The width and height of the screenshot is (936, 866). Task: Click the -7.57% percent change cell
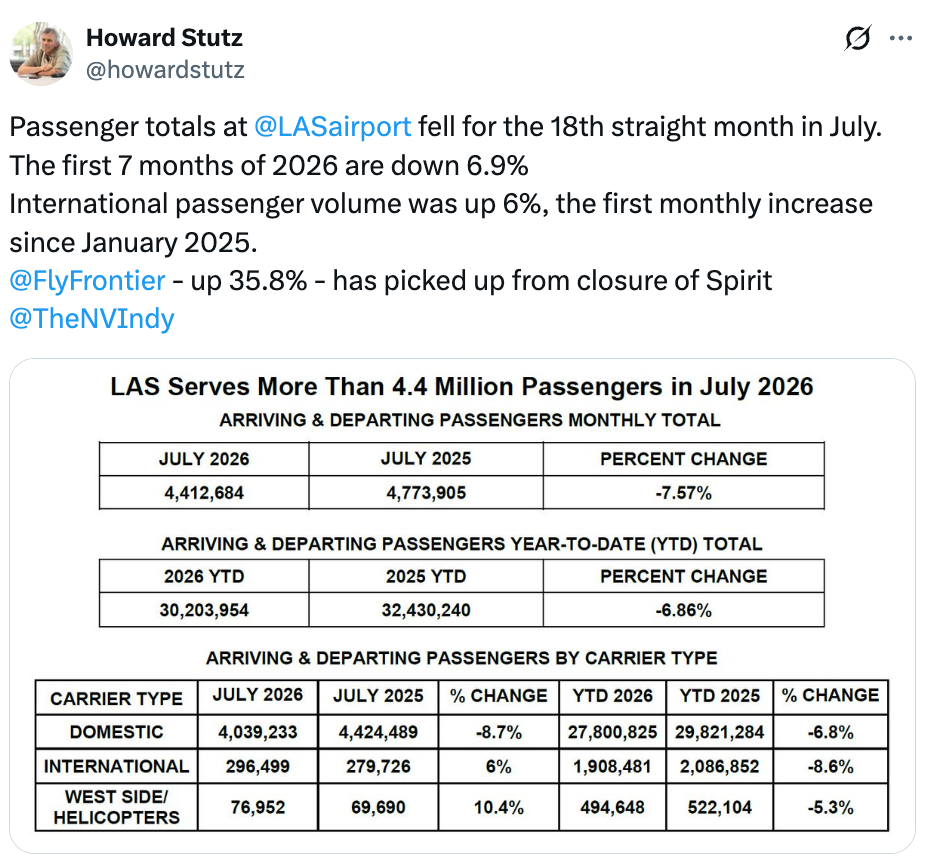[x=683, y=493]
